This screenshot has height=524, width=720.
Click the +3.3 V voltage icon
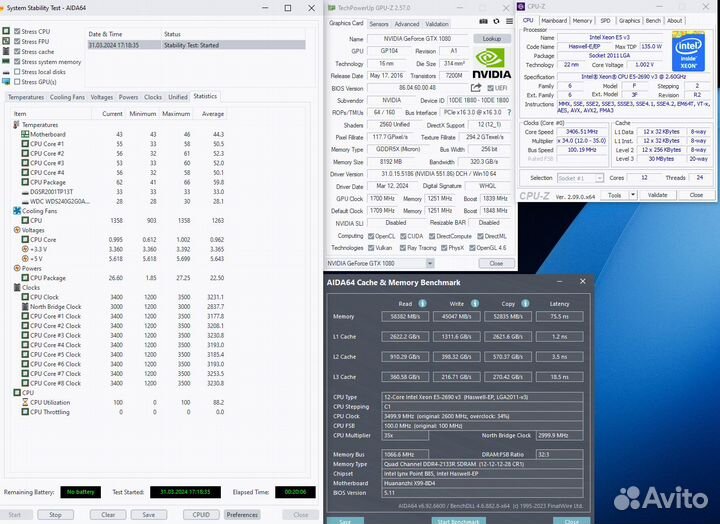(25, 249)
